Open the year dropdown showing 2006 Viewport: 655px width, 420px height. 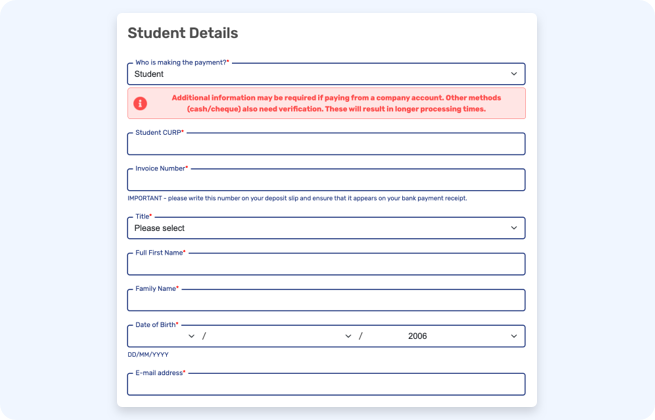tap(444, 336)
